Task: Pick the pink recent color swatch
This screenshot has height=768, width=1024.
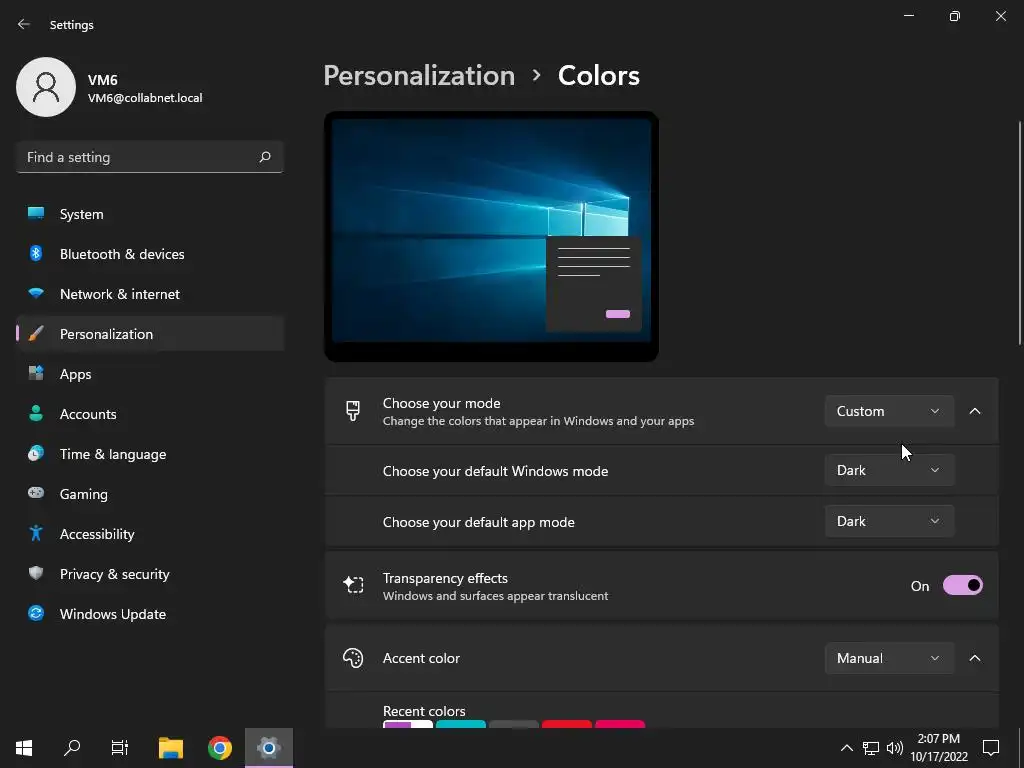Action: click(620, 724)
